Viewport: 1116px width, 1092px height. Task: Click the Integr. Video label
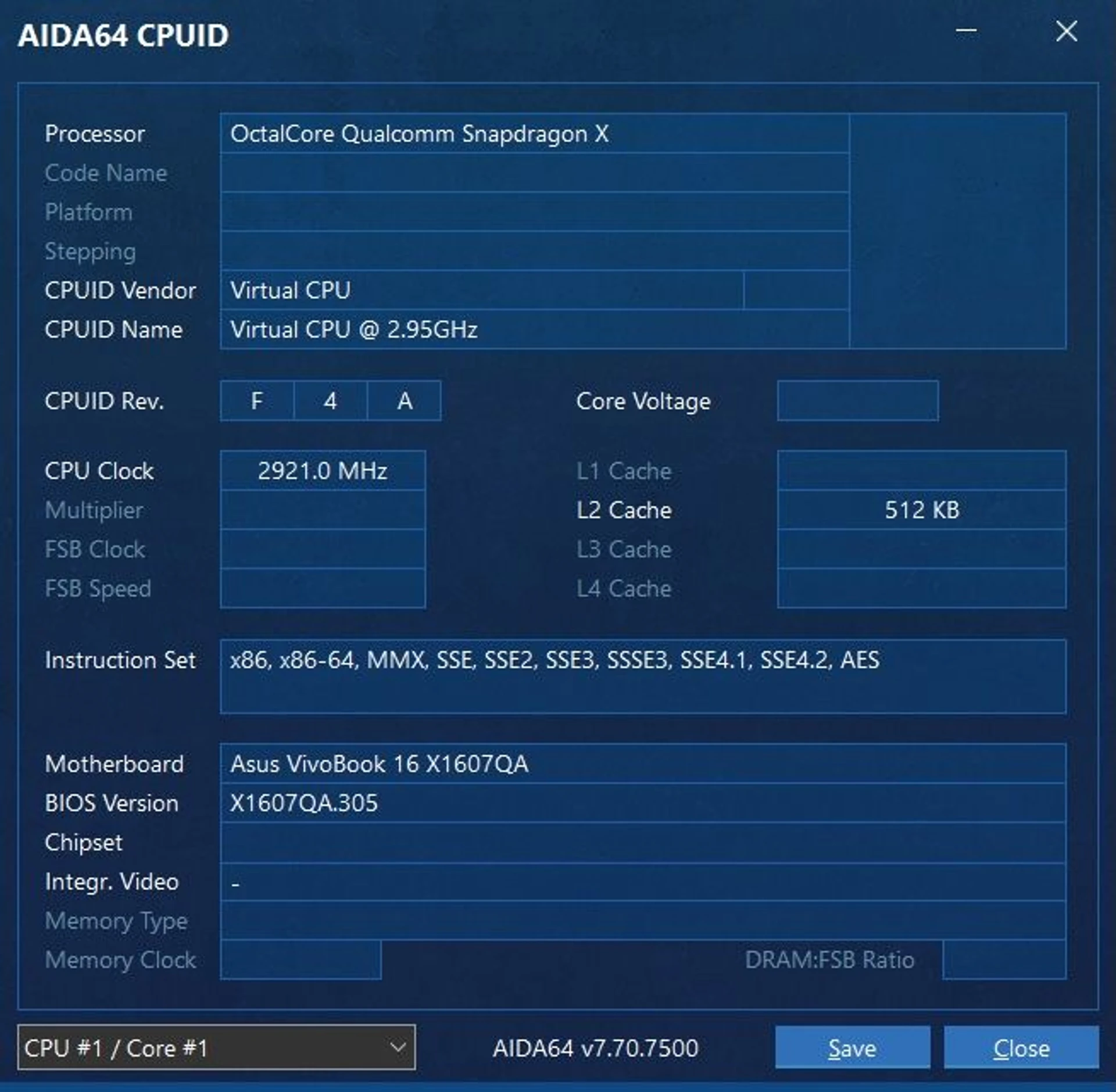coord(112,882)
